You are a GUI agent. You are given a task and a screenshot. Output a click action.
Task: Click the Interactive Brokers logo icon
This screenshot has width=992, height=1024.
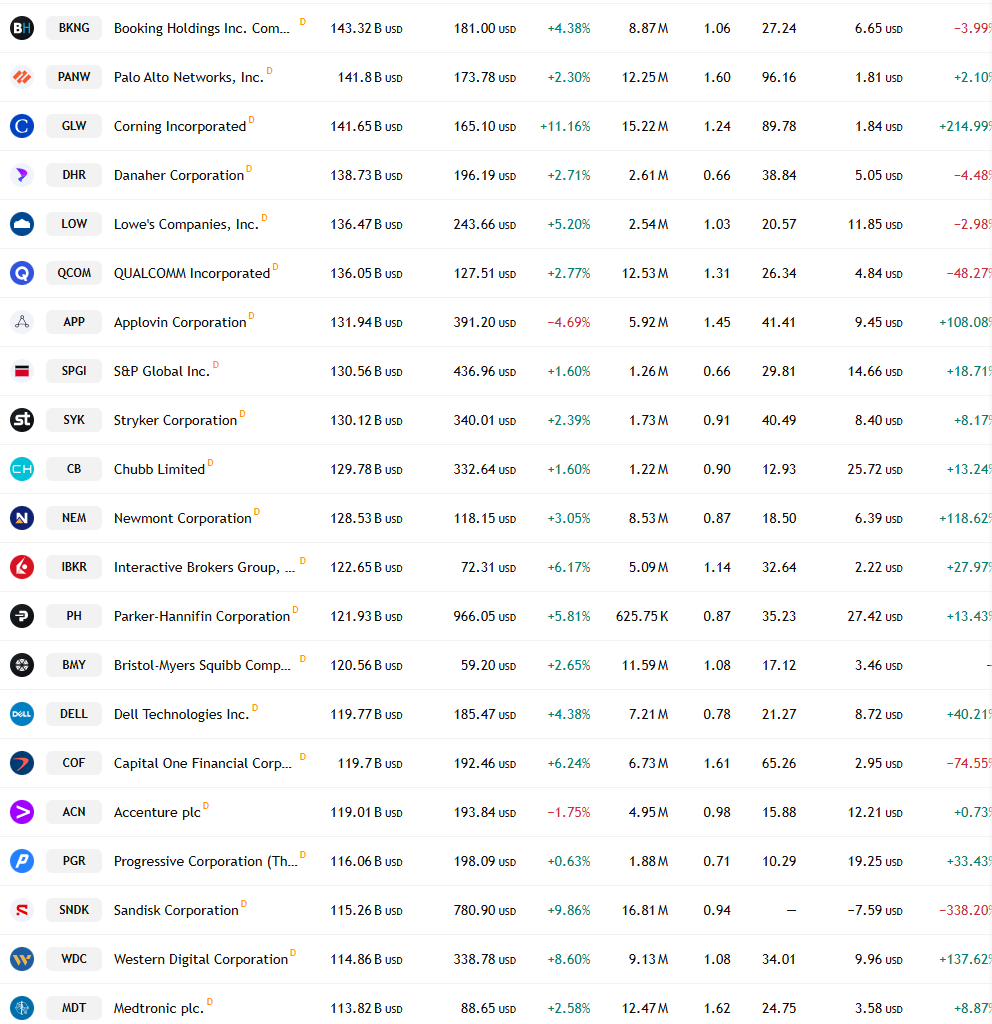[22, 567]
